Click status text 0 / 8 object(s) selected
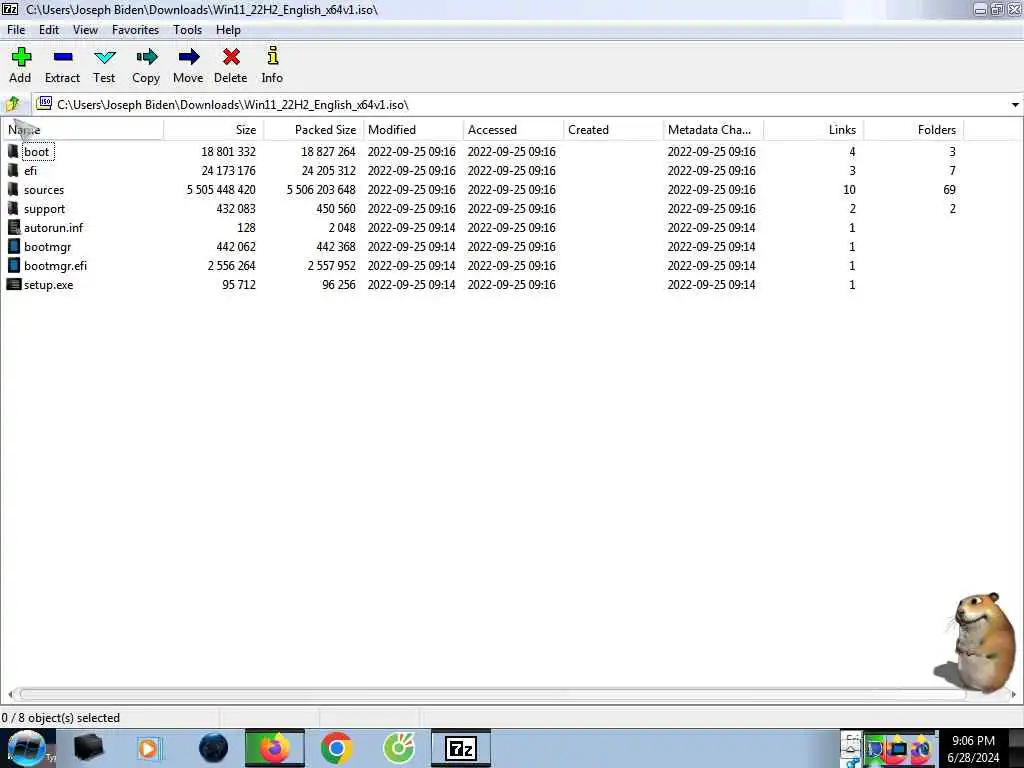The width and height of the screenshot is (1024, 768). (x=61, y=718)
